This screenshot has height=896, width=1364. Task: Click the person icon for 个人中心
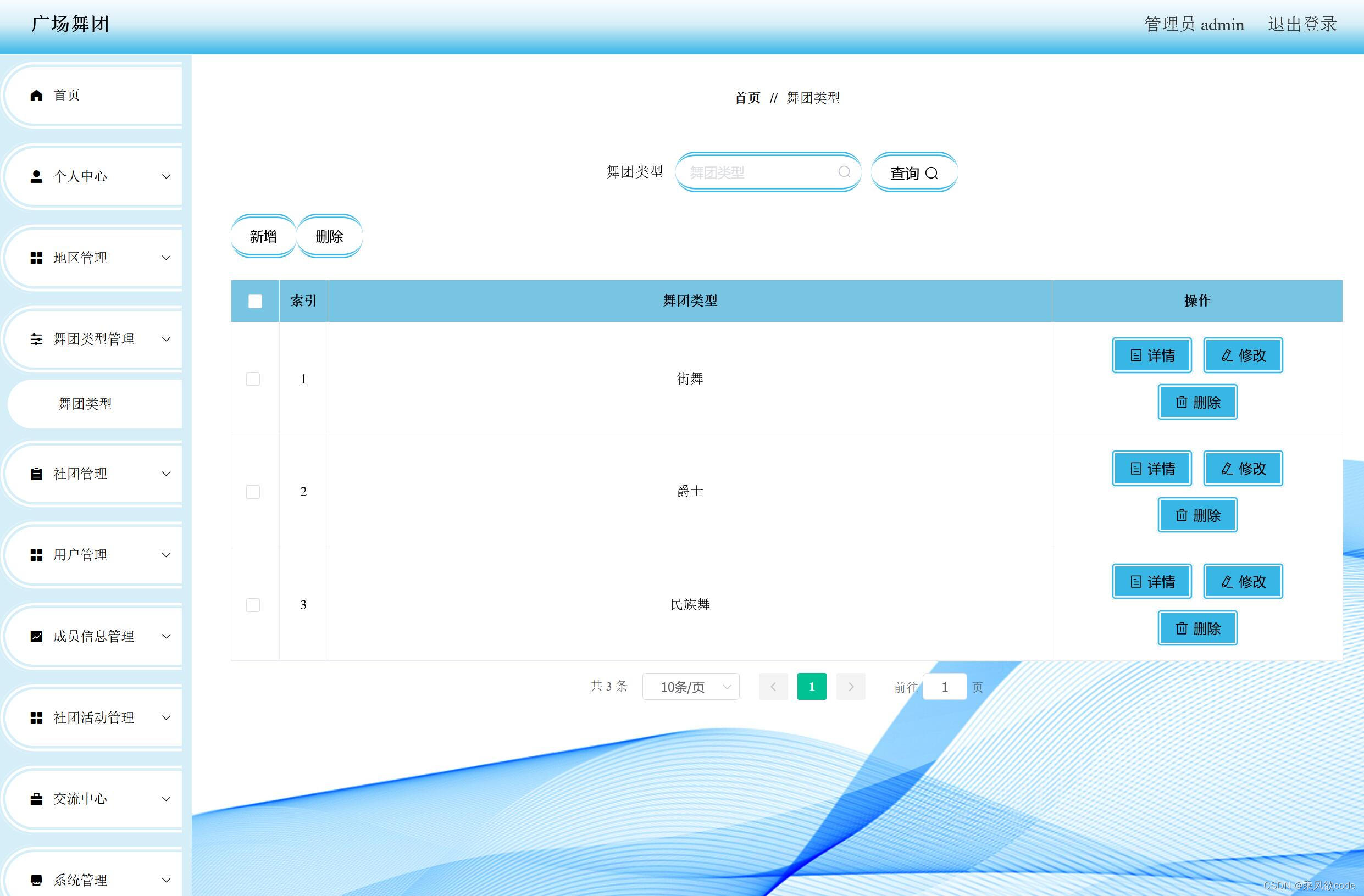(x=36, y=176)
